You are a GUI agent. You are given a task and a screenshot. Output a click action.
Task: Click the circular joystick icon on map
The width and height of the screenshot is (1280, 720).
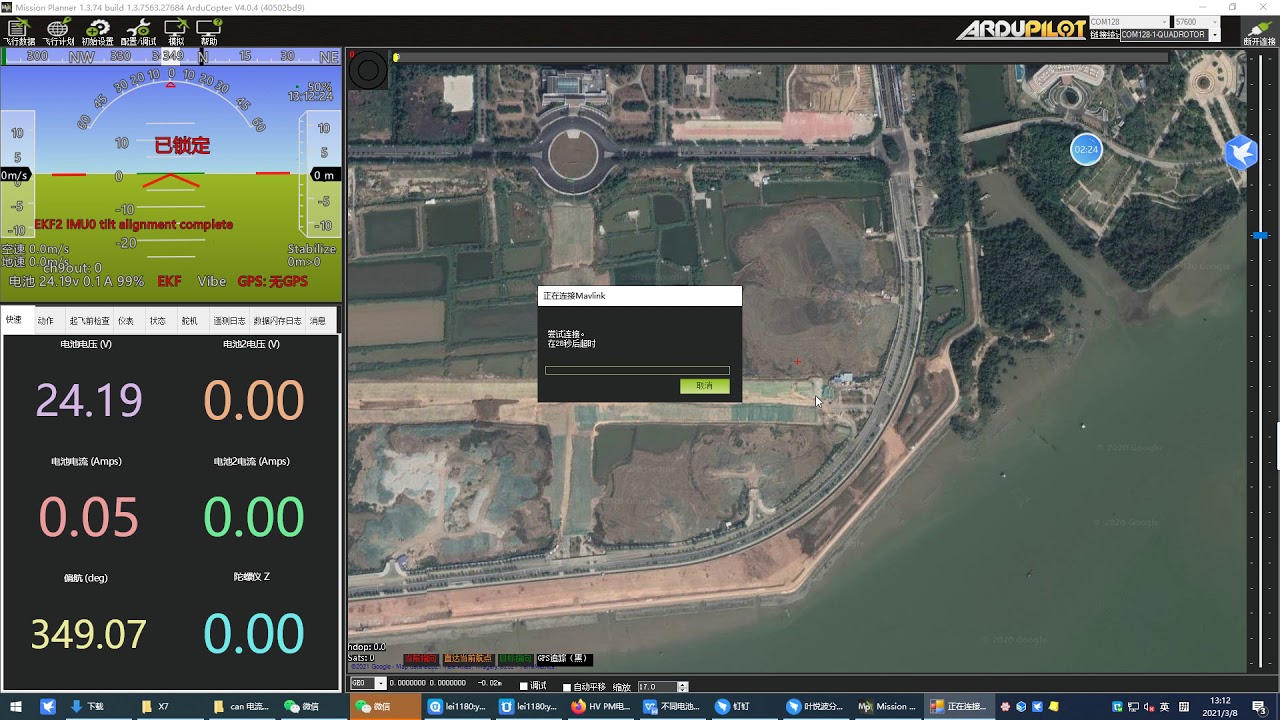(x=368, y=71)
